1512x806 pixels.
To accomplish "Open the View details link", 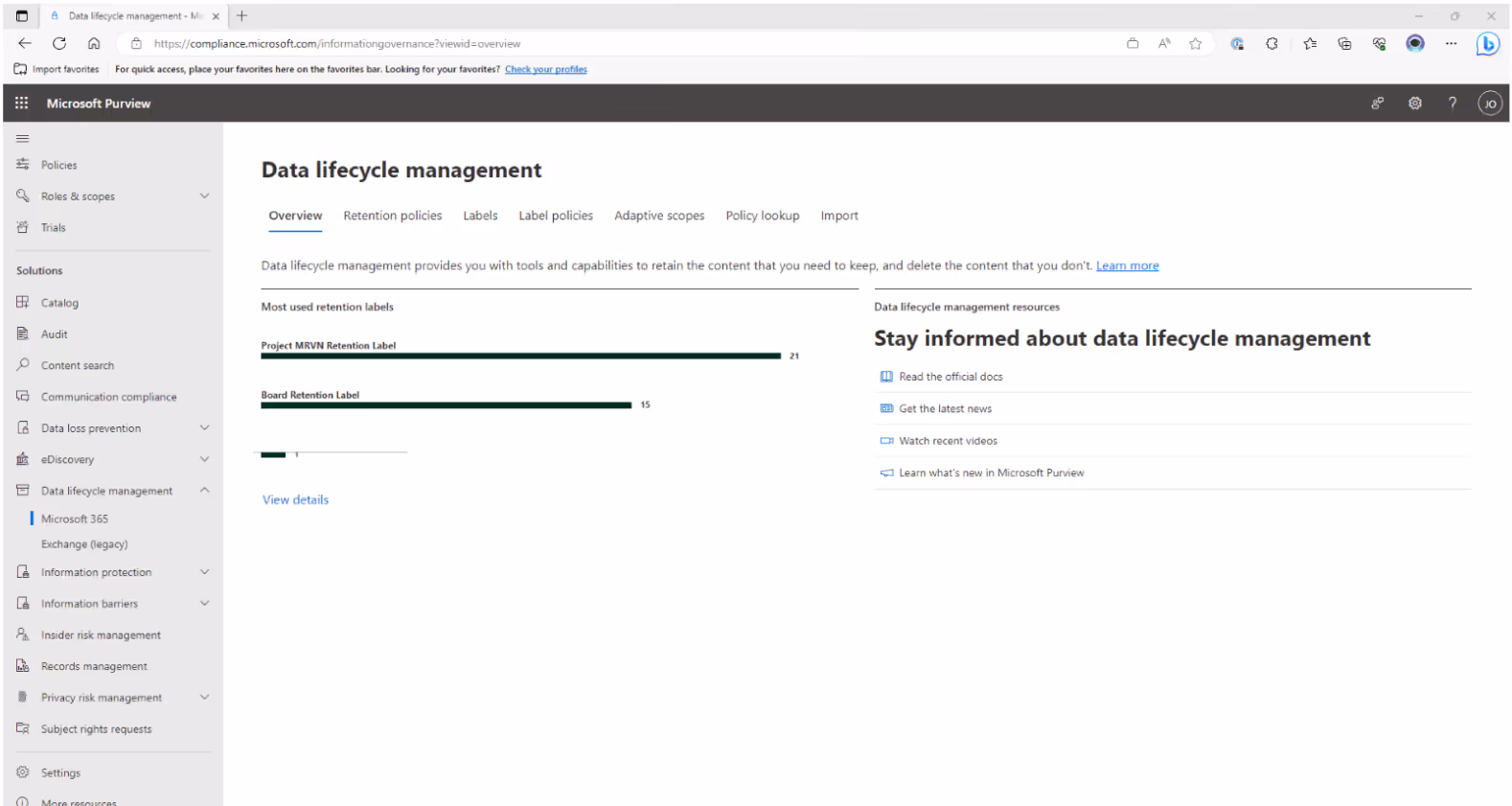I will (295, 499).
